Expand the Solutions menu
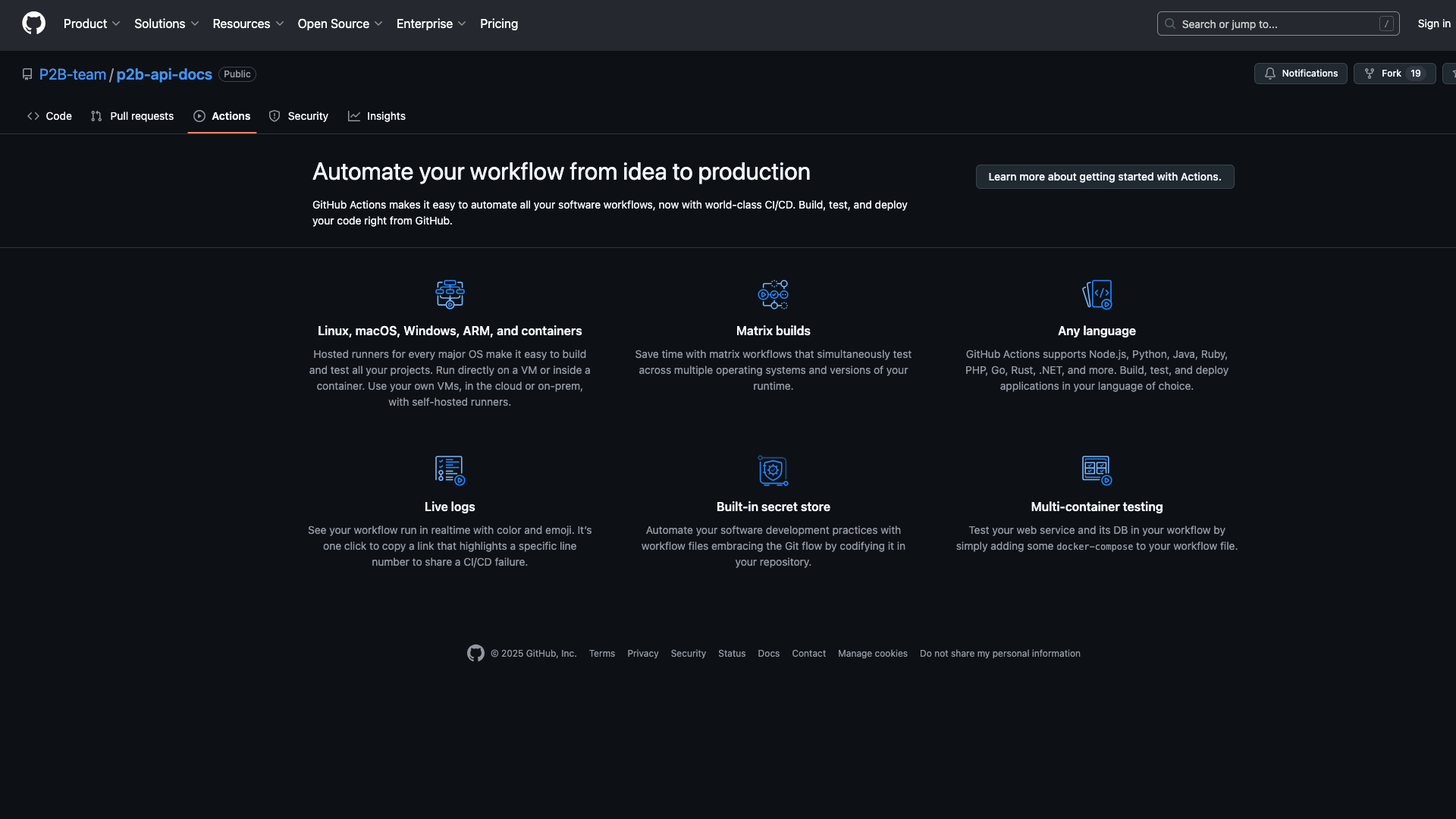Viewport: 1456px width, 819px height. (x=167, y=24)
